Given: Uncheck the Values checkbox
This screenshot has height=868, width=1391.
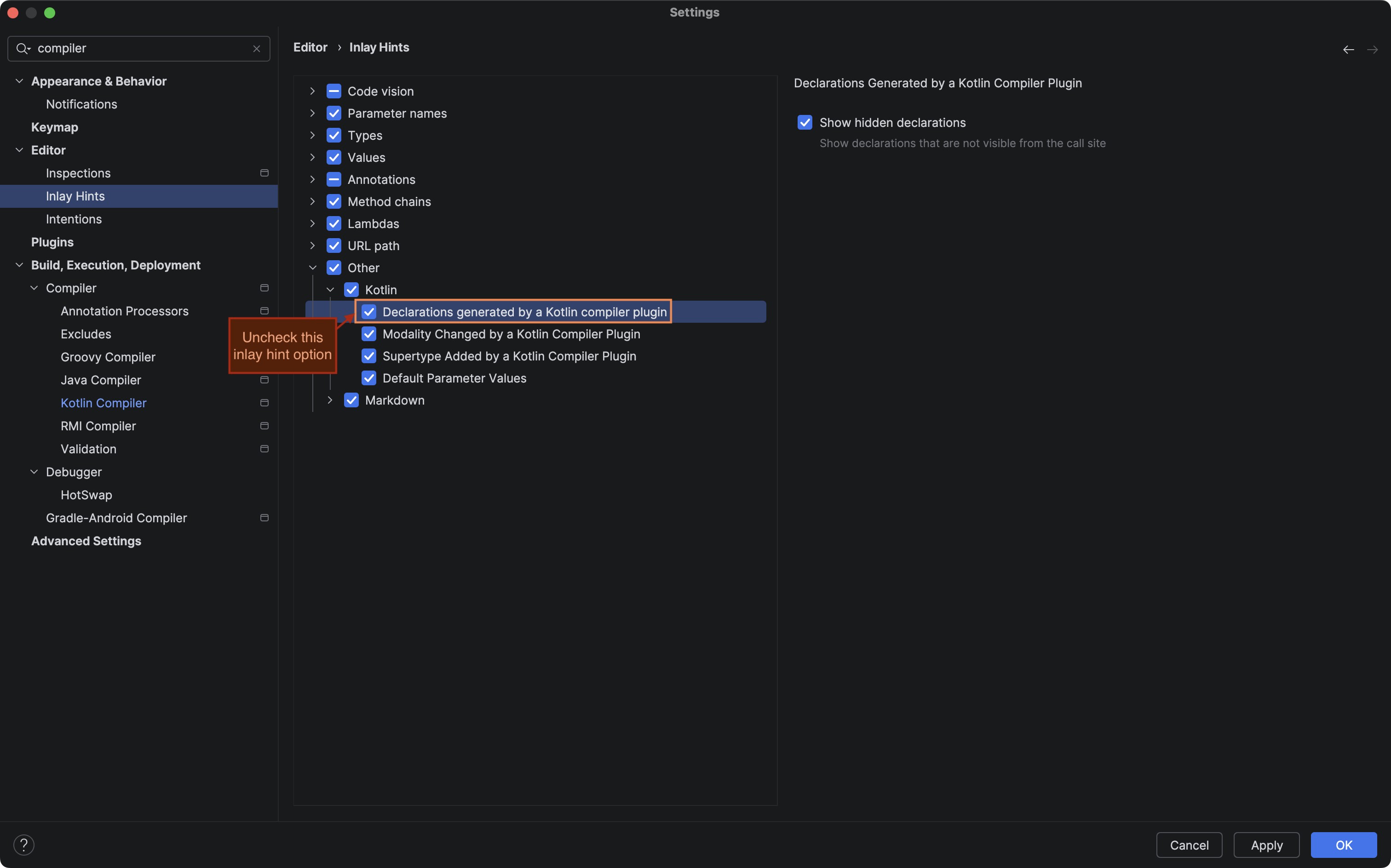Looking at the screenshot, I should coord(333,157).
